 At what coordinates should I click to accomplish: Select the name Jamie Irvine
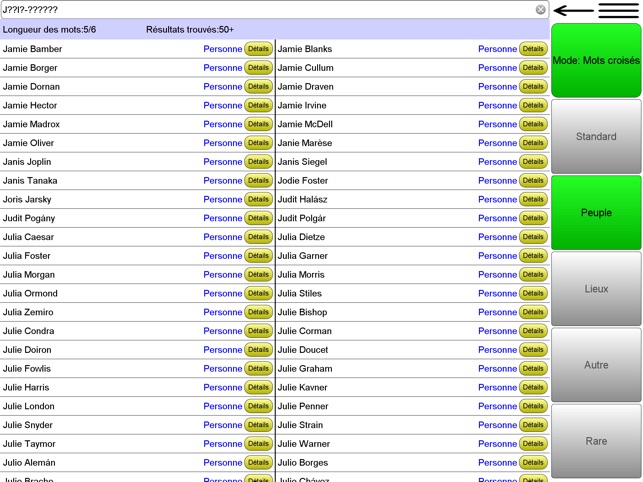(x=302, y=105)
